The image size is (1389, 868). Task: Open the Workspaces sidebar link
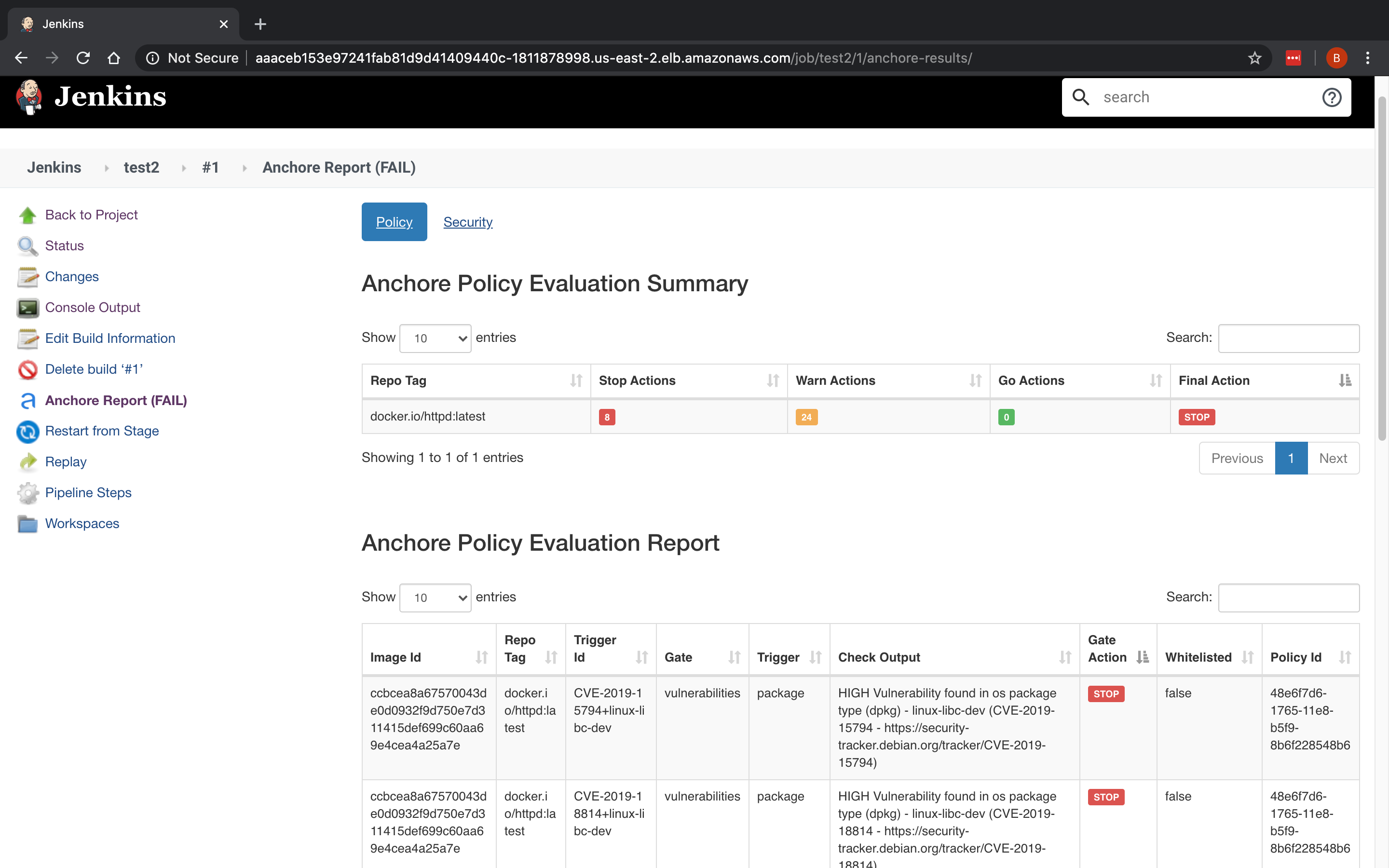point(82,524)
